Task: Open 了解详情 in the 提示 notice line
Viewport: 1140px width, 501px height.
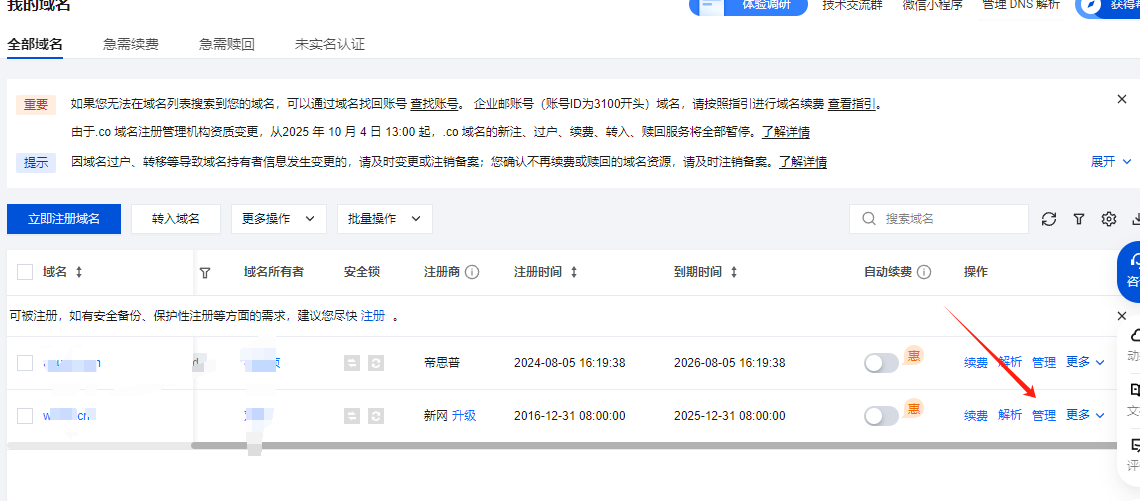Action: [803, 161]
